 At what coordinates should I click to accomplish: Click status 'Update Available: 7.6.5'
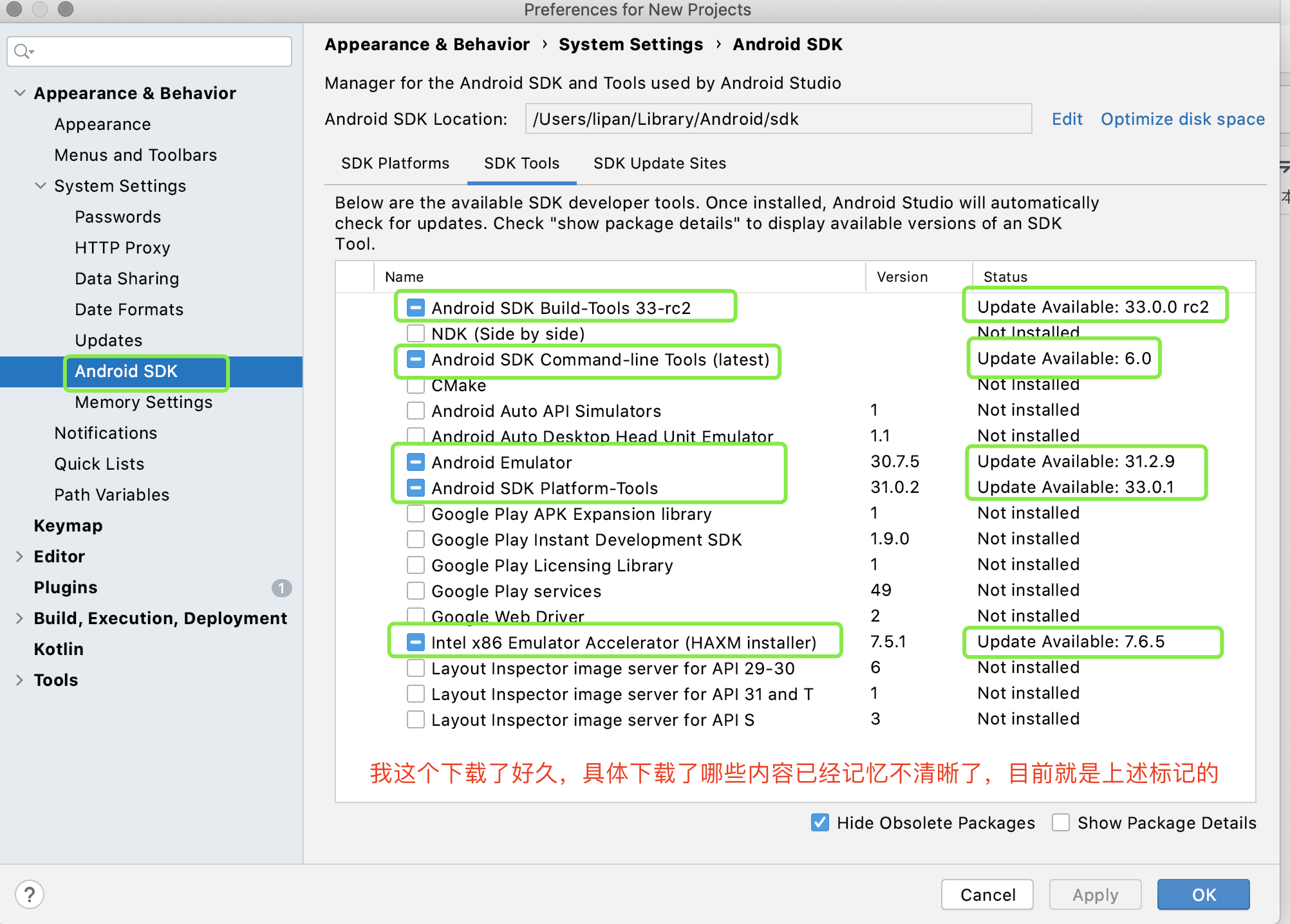[x=1071, y=642]
